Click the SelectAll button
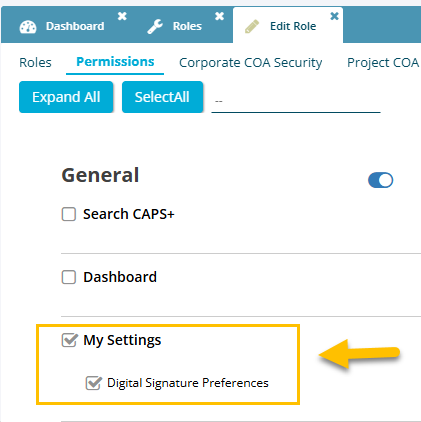The image size is (421, 422). 162,97
